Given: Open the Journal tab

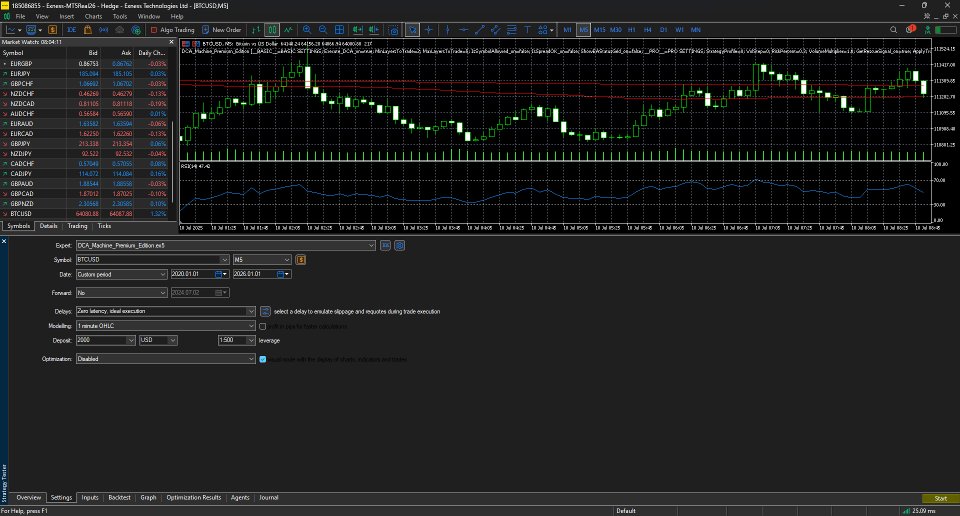Looking at the screenshot, I should (268, 498).
